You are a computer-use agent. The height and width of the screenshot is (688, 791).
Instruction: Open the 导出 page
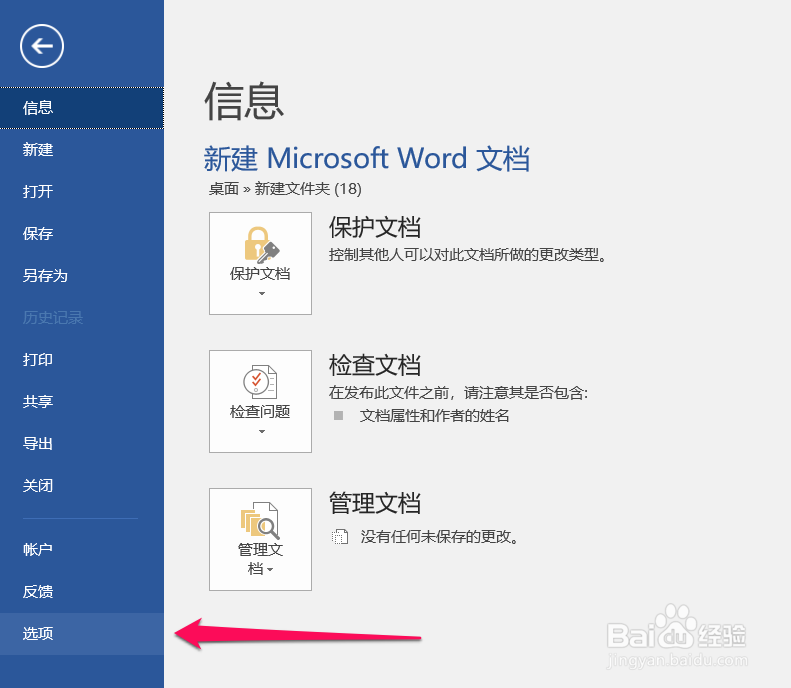pyautogui.click(x=82, y=444)
